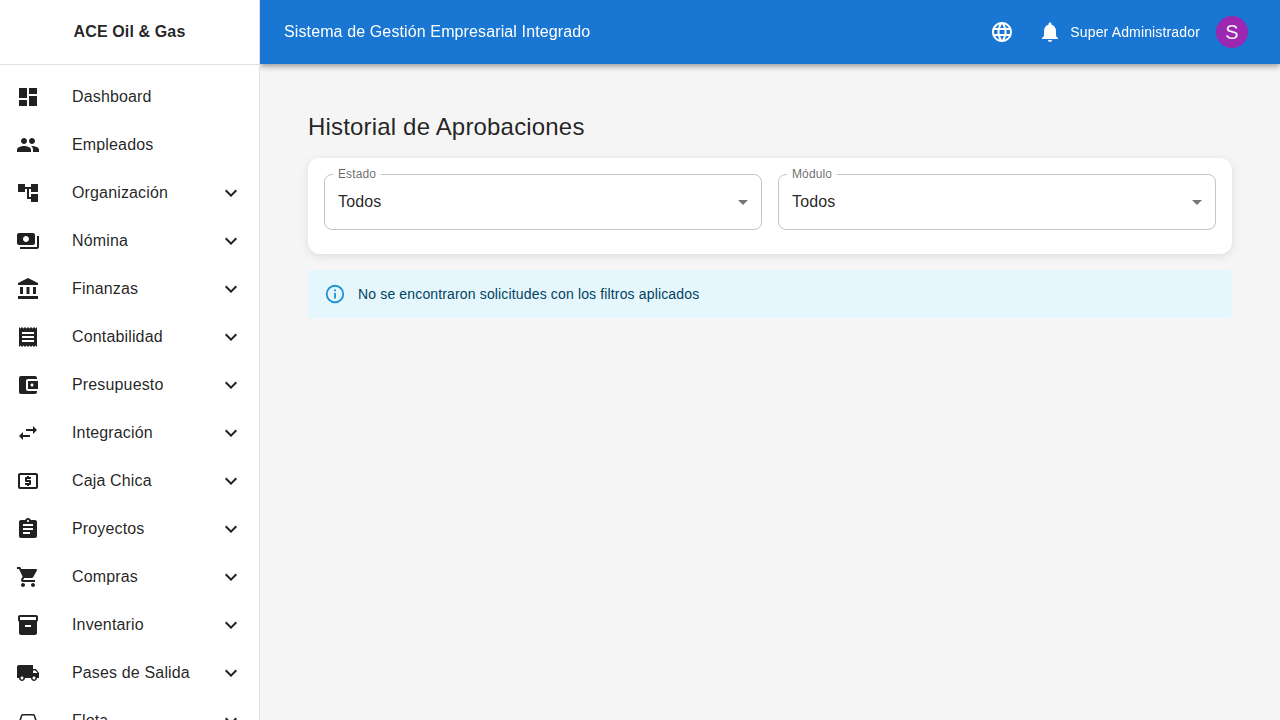Open the notifications bell icon
The height and width of the screenshot is (720, 1280).
pos(1049,32)
